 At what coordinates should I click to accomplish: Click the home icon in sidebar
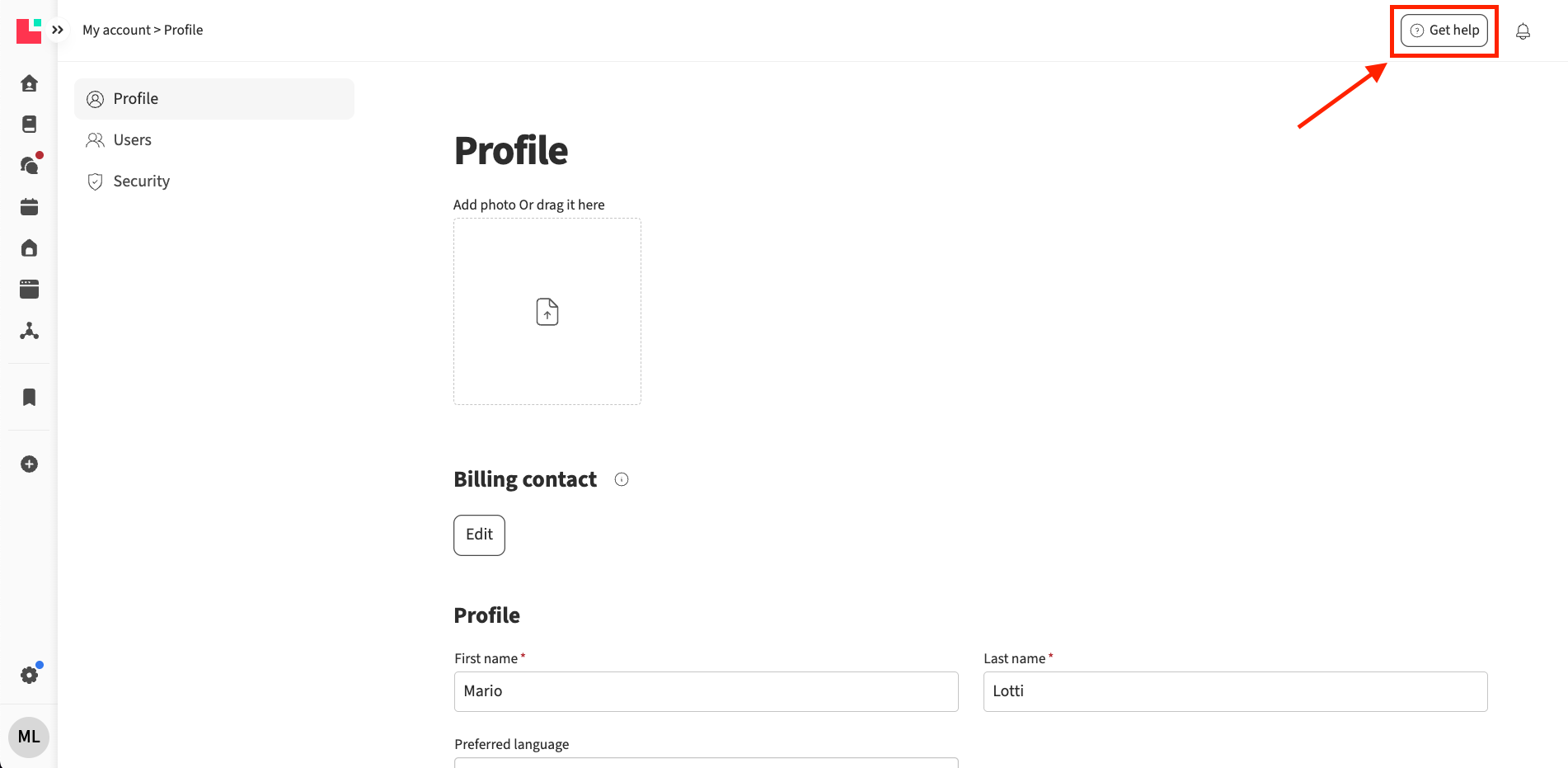point(29,83)
